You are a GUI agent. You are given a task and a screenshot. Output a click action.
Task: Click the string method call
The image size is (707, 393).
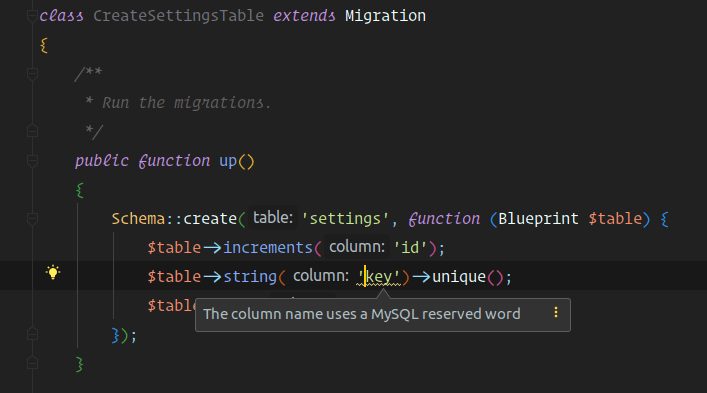250,277
